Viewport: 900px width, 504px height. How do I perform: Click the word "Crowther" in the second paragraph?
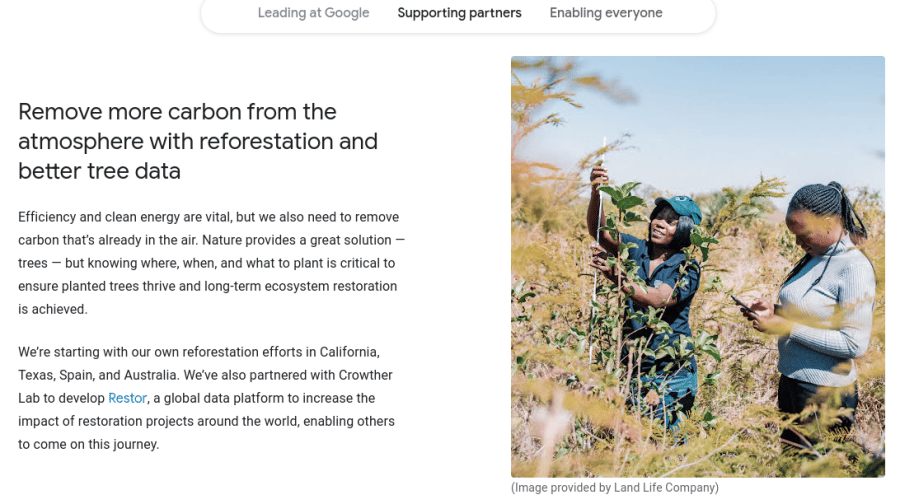pos(364,375)
